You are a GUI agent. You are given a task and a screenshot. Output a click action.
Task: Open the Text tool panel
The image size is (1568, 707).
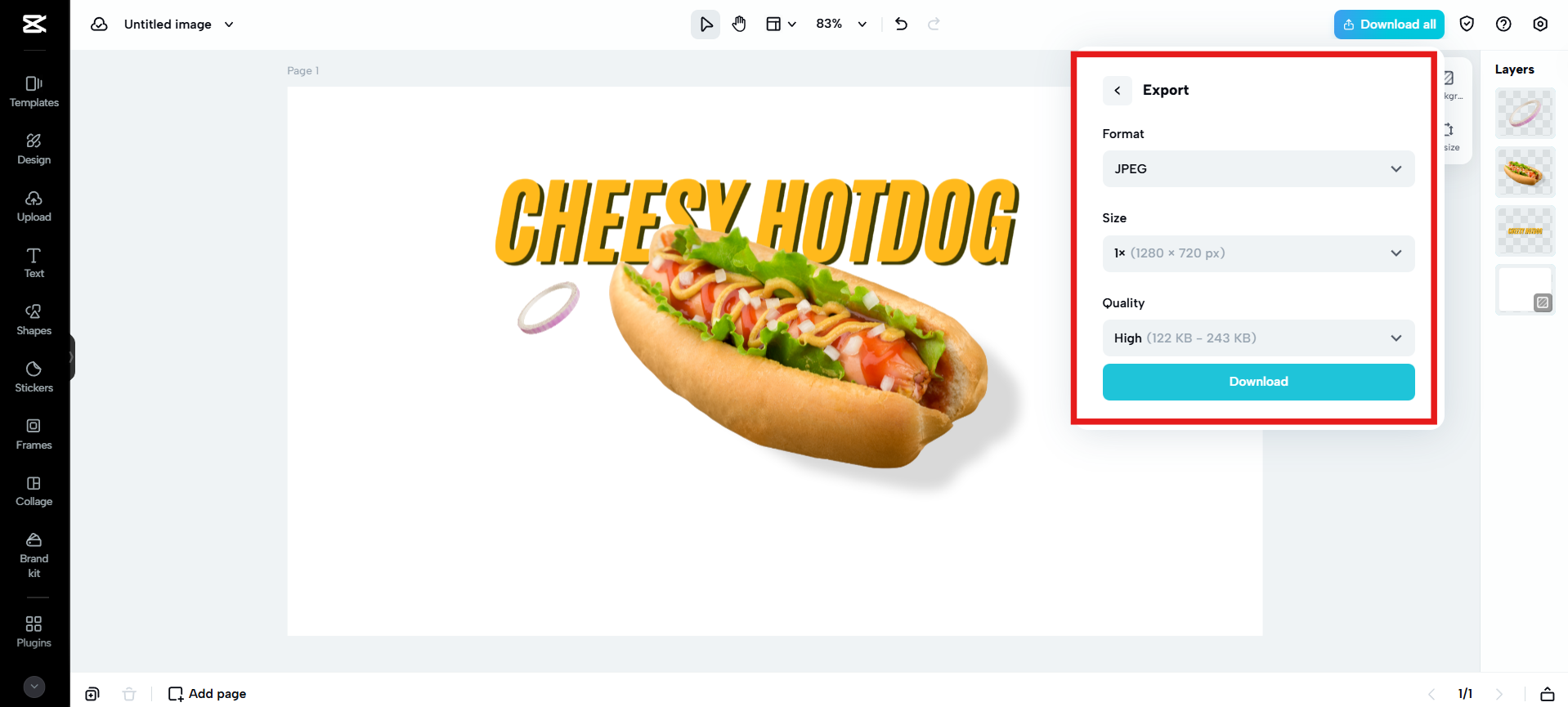tap(34, 263)
